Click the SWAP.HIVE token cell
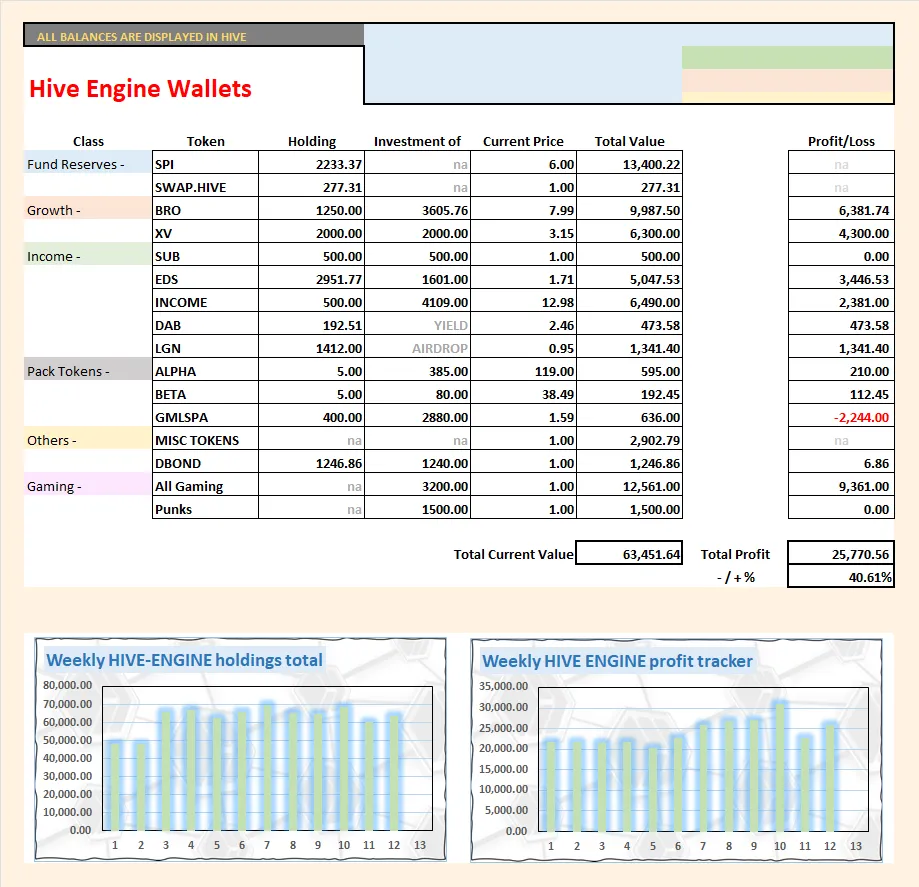This screenshot has height=887, width=919. click(x=205, y=187)
